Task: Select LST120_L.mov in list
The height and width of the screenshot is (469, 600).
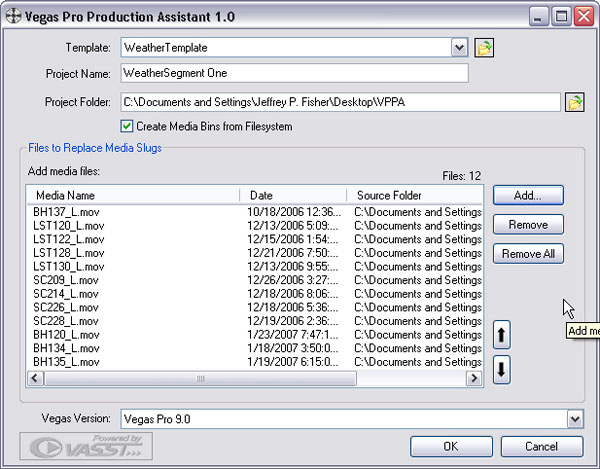Action: click(68, 226)
